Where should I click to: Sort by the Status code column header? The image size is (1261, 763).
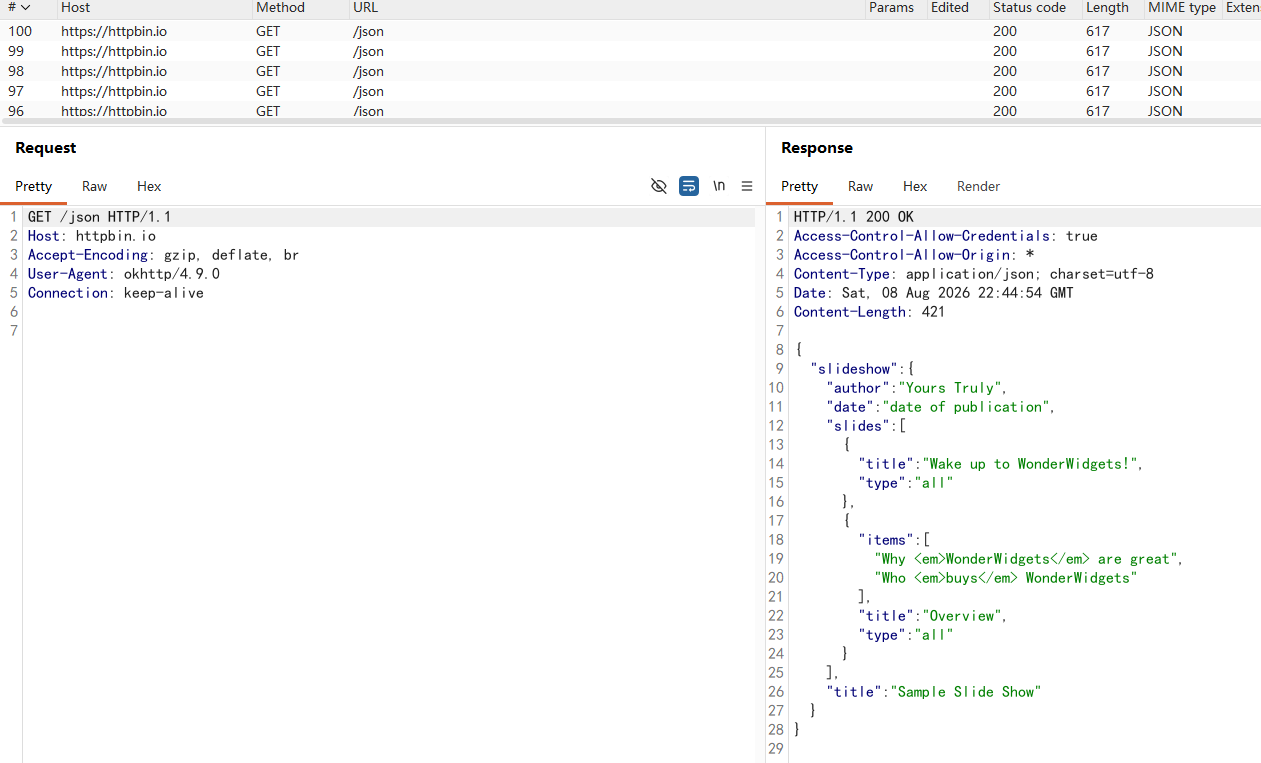tap(1029, 8)
